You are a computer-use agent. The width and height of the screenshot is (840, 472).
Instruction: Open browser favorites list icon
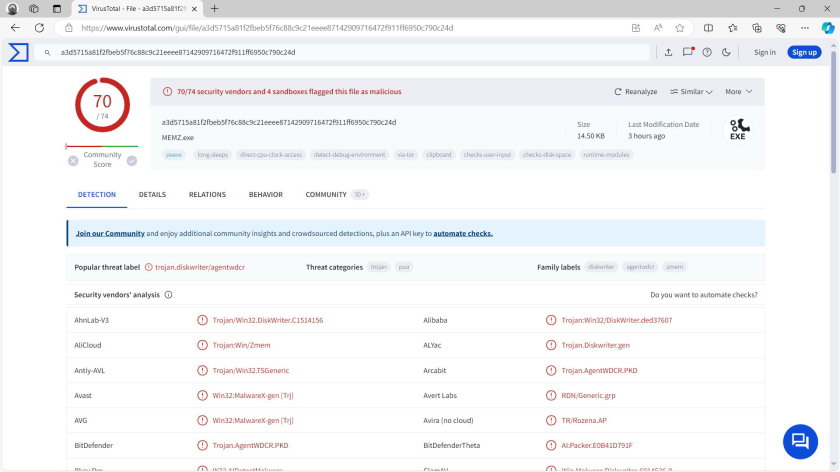[x=732, y=28]
